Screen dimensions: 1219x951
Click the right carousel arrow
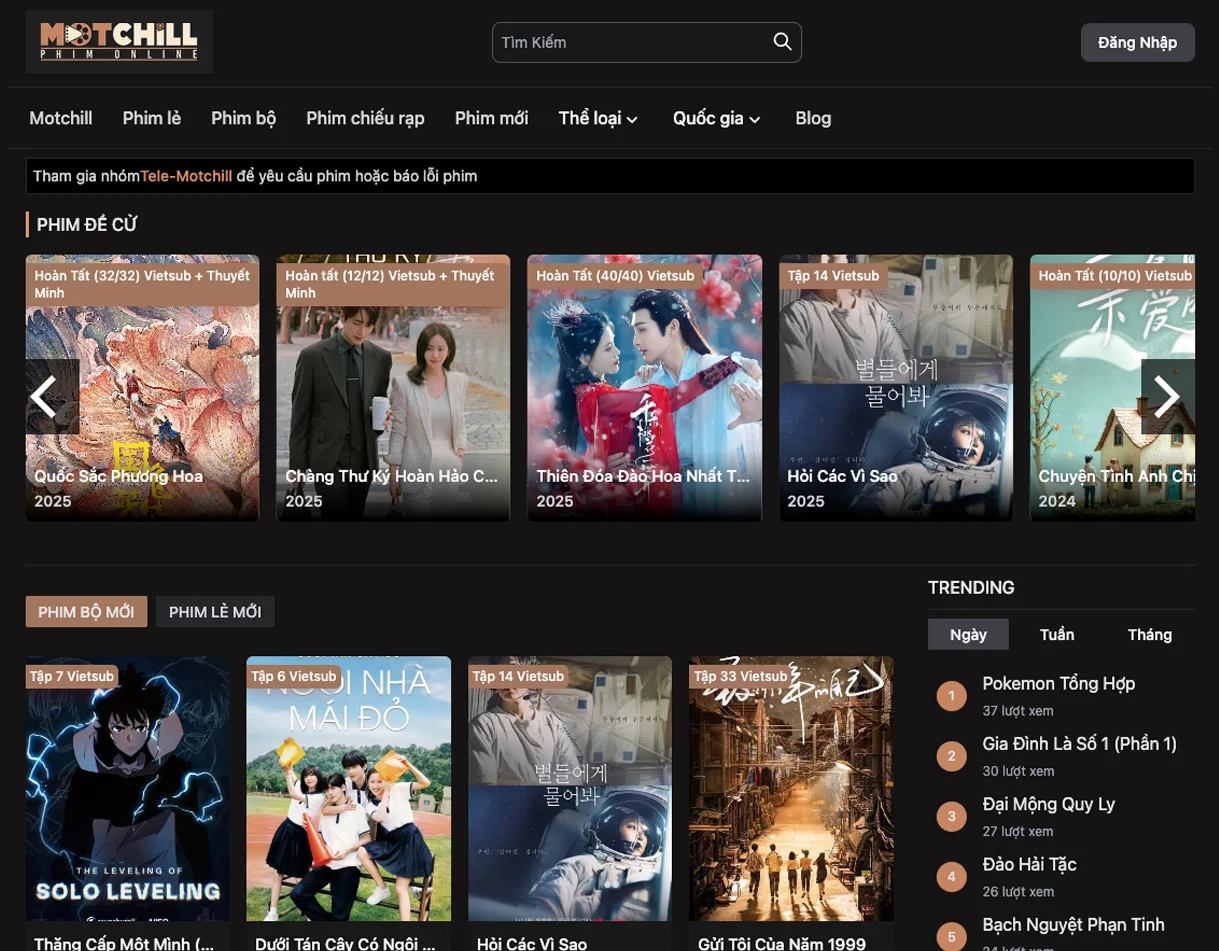[x=1166, y=396]
